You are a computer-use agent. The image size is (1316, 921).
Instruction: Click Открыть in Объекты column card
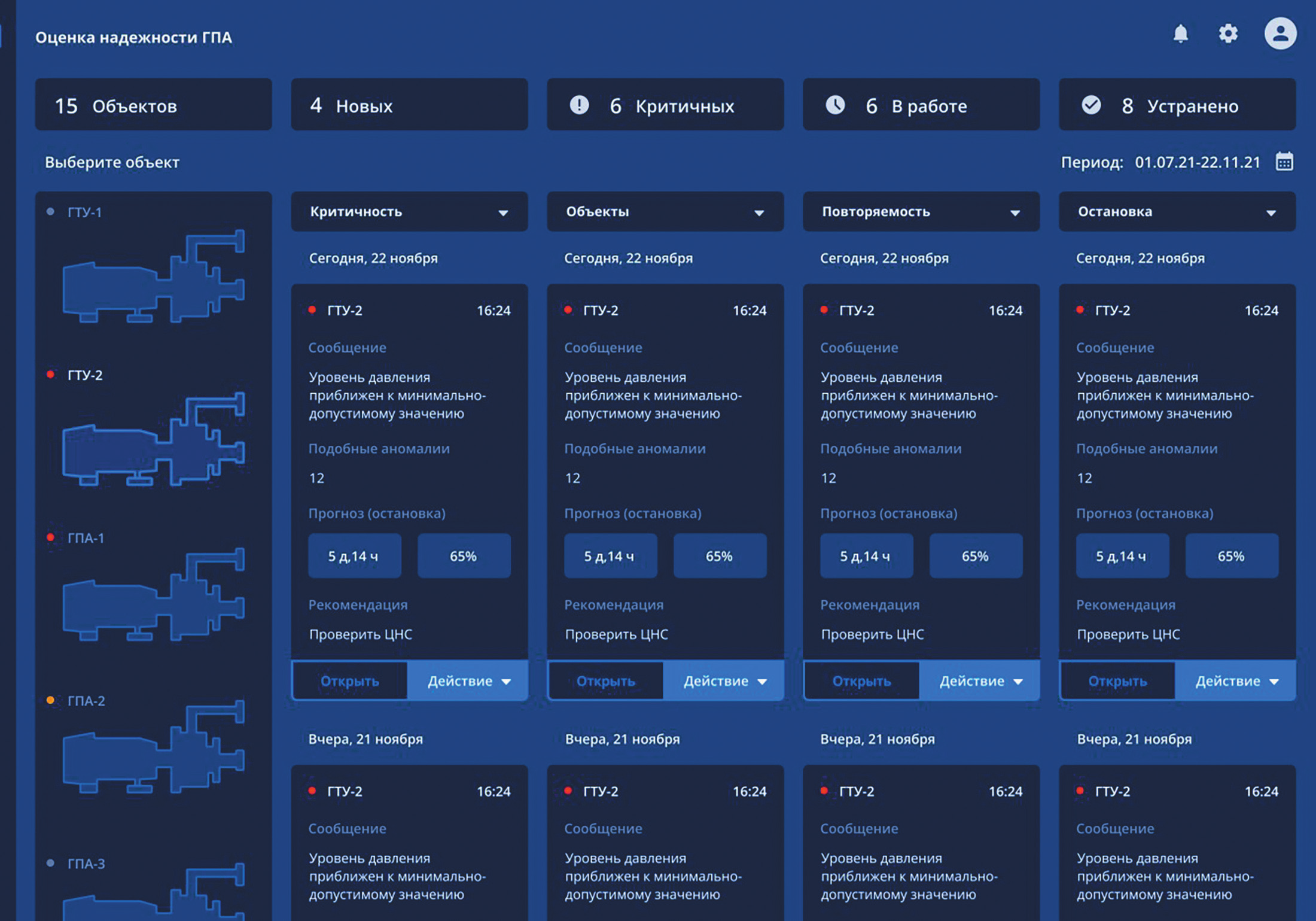point(606,681)
